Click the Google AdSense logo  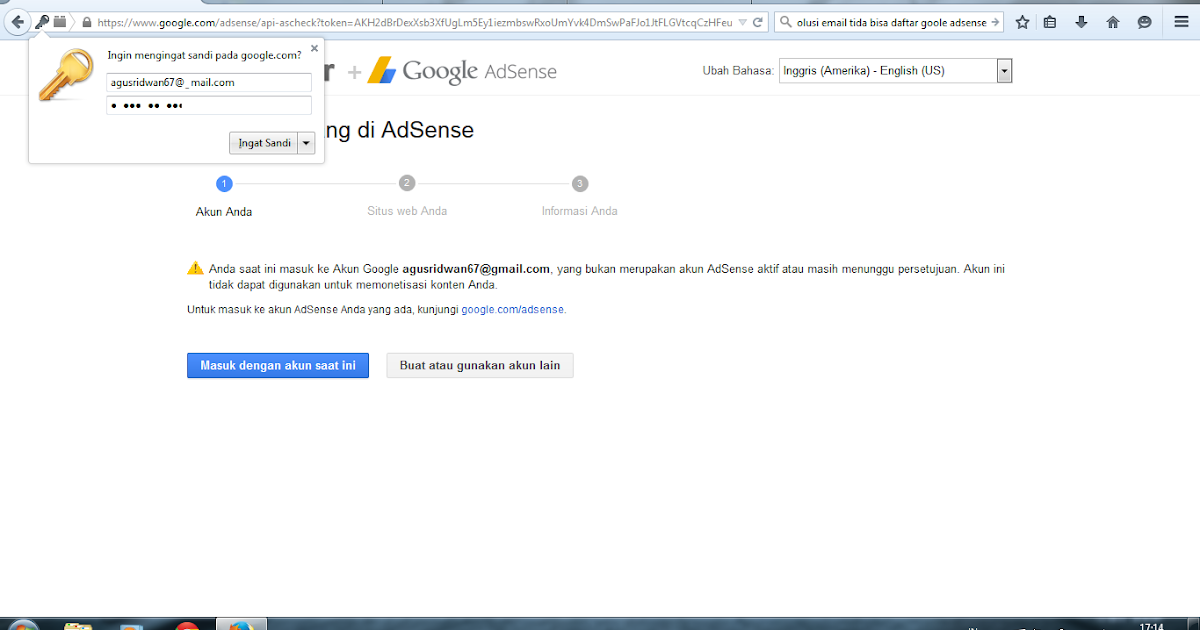tap(462, 71)
